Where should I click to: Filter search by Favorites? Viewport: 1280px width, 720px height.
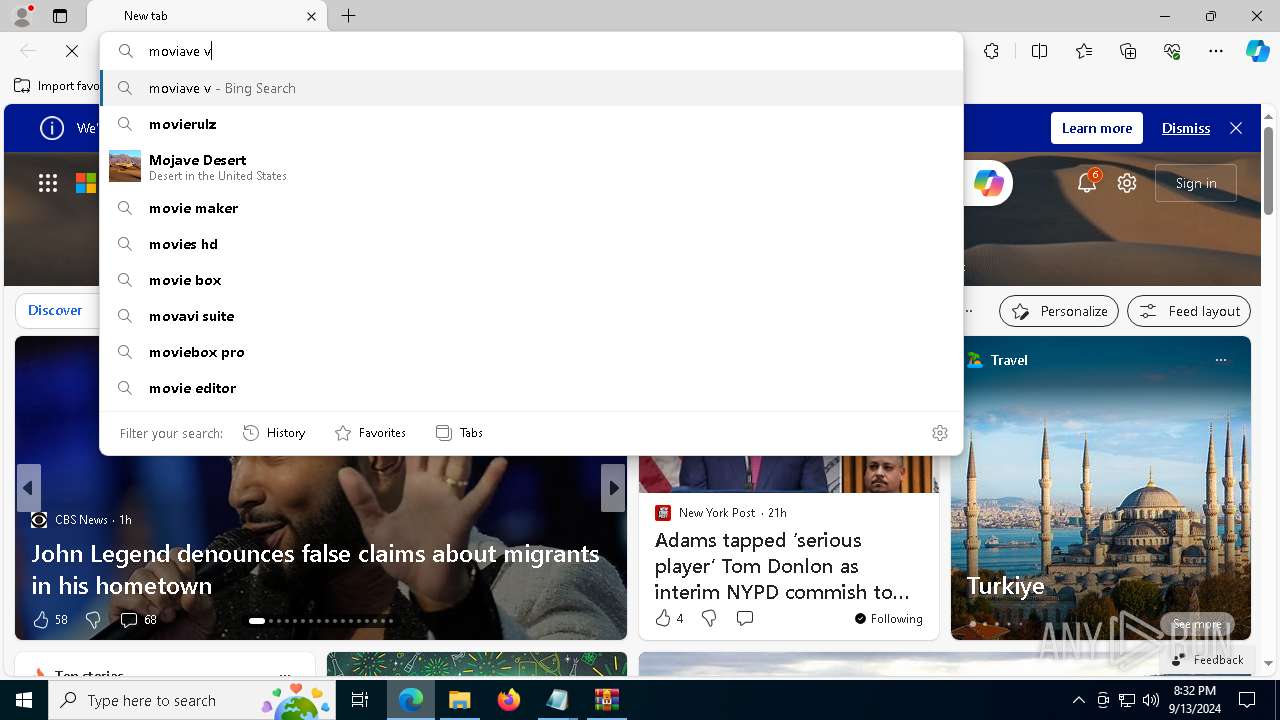(x=370, y=433)
